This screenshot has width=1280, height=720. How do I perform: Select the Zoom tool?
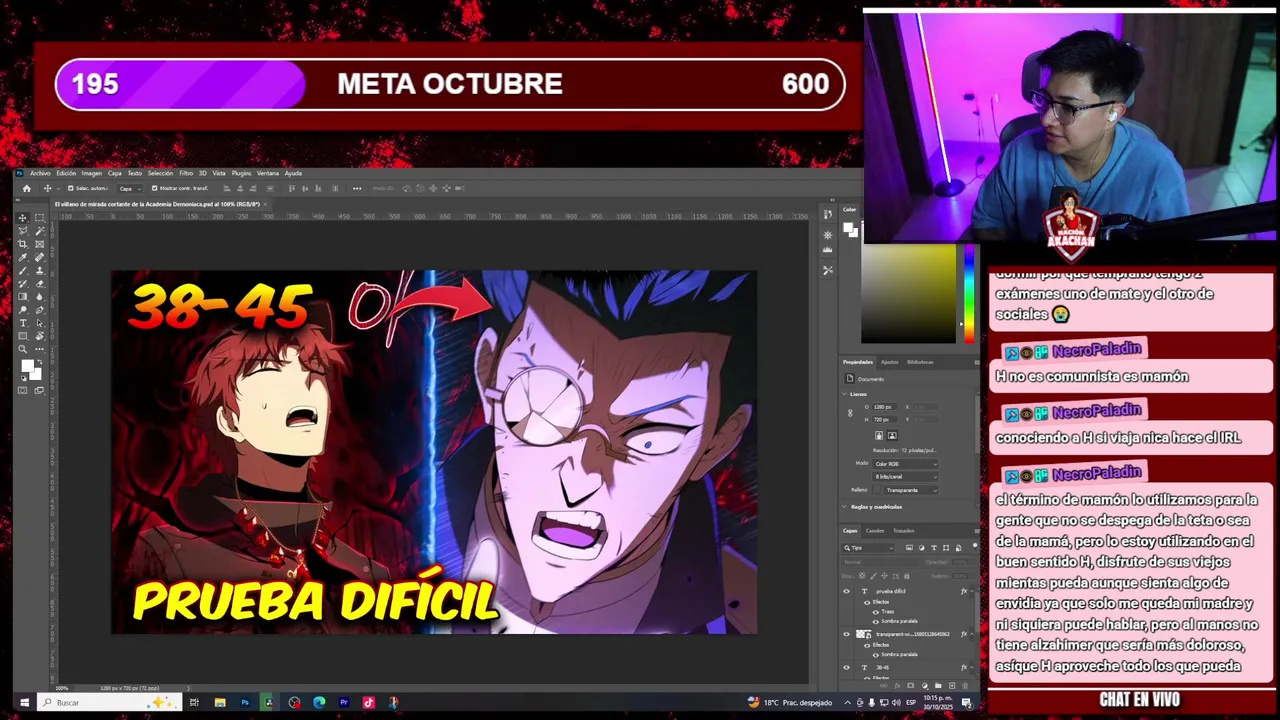pyautogui.click(x=22, y=349)
